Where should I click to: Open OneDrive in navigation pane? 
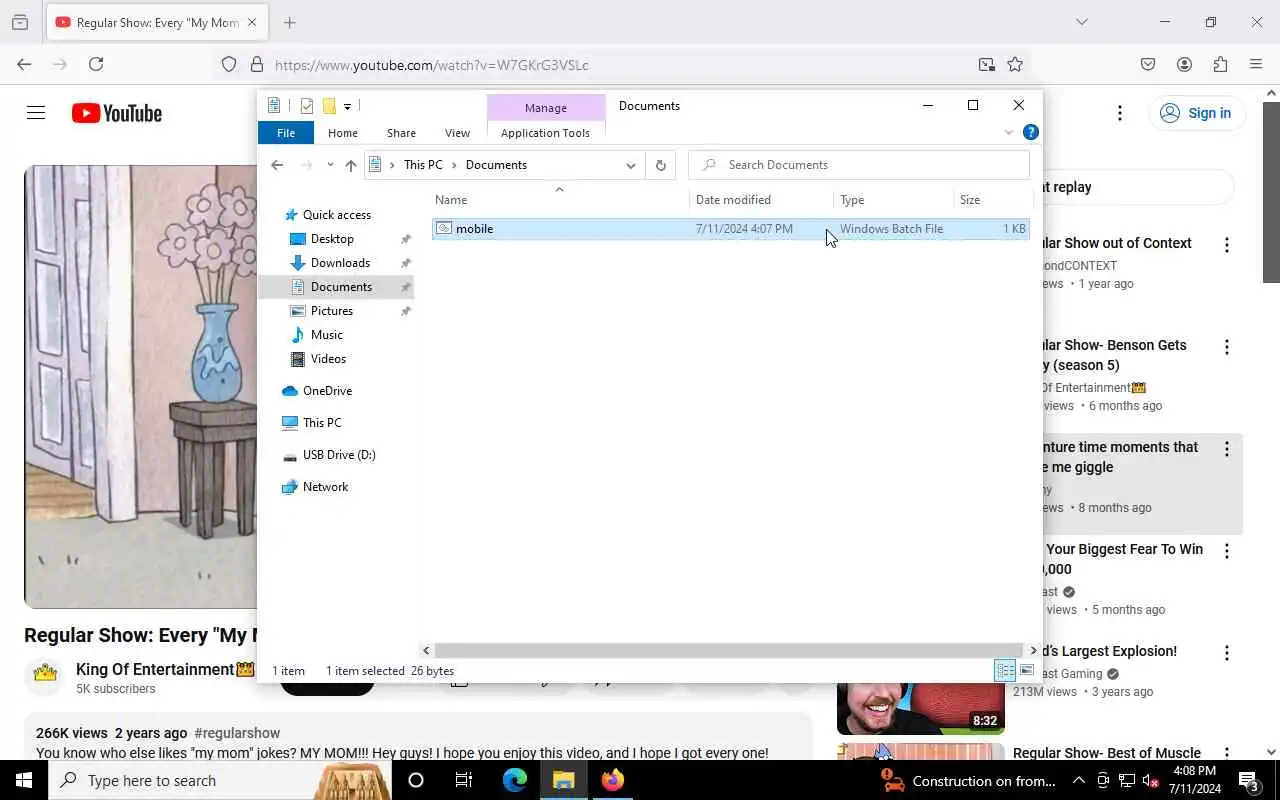point(327,391)
